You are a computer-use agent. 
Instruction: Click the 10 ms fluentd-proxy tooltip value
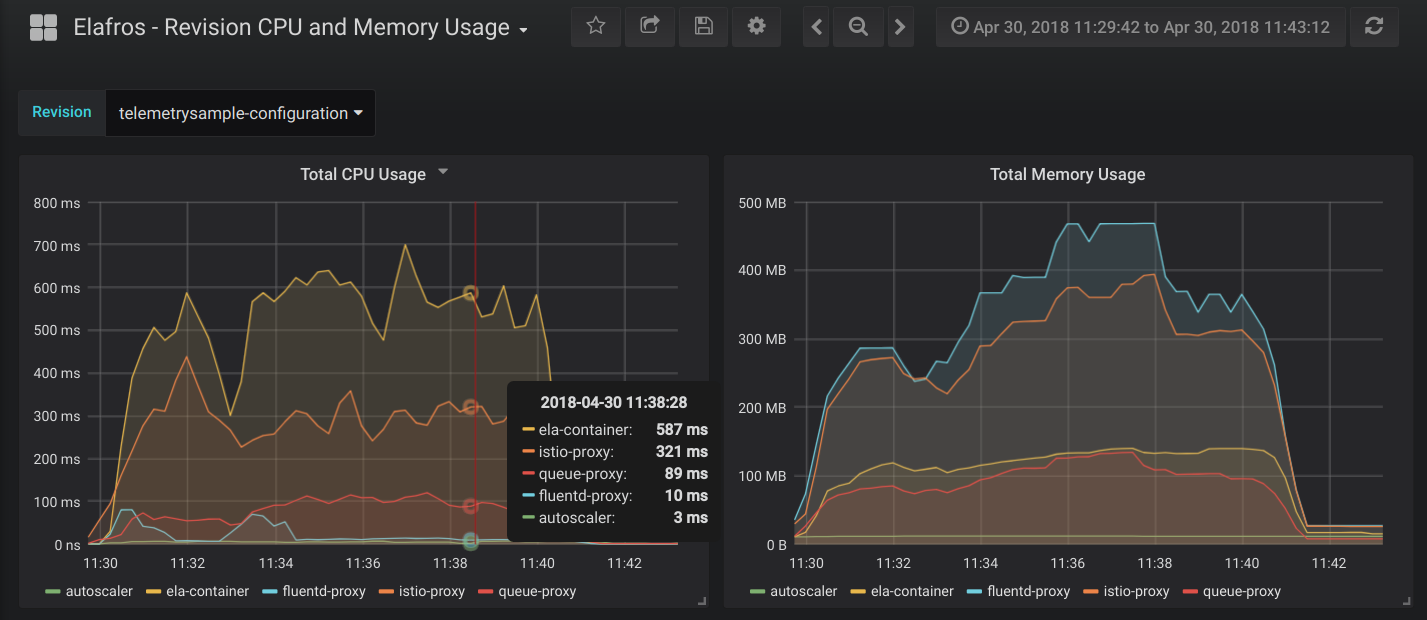pos(686,495)
